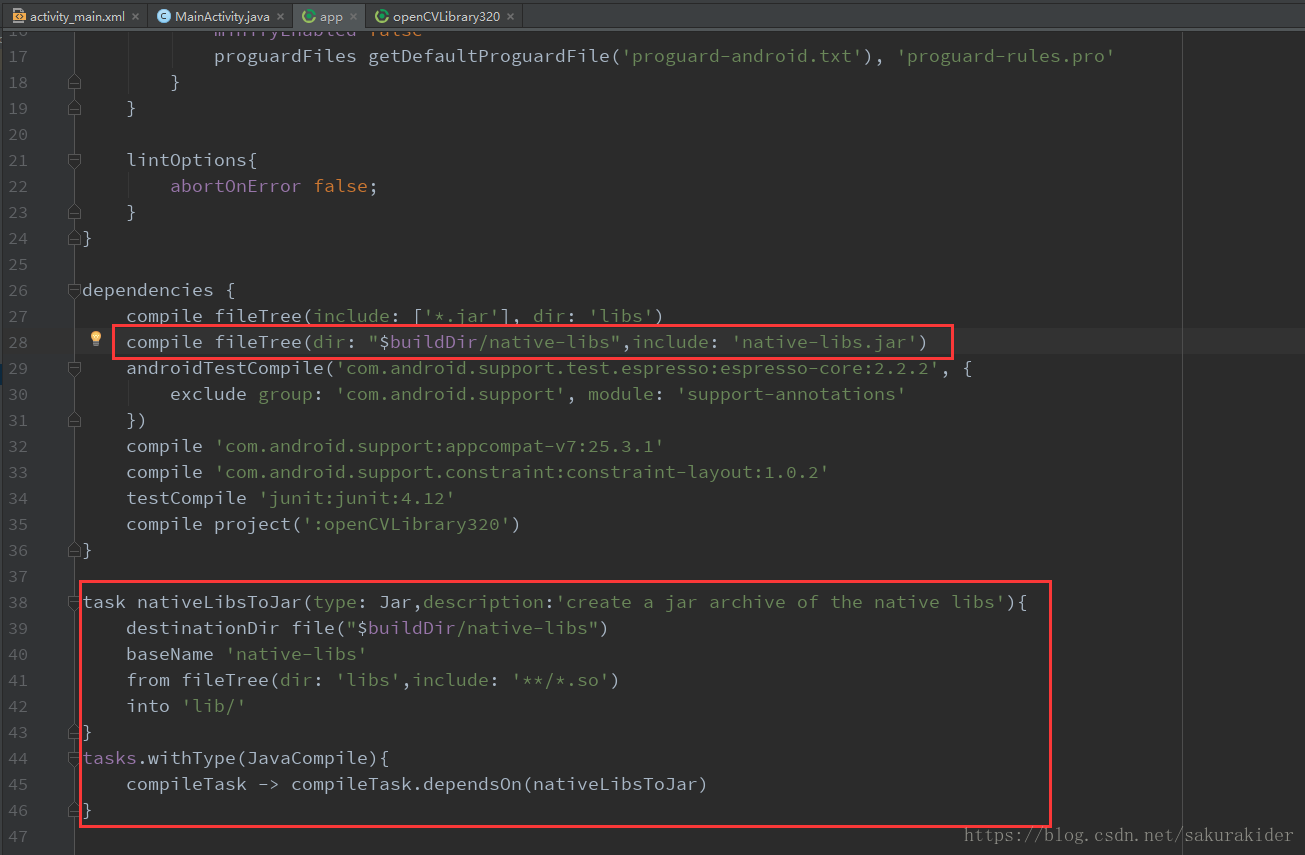Collapse the lintOptions block fold on line 21

[x=74, y=160]
